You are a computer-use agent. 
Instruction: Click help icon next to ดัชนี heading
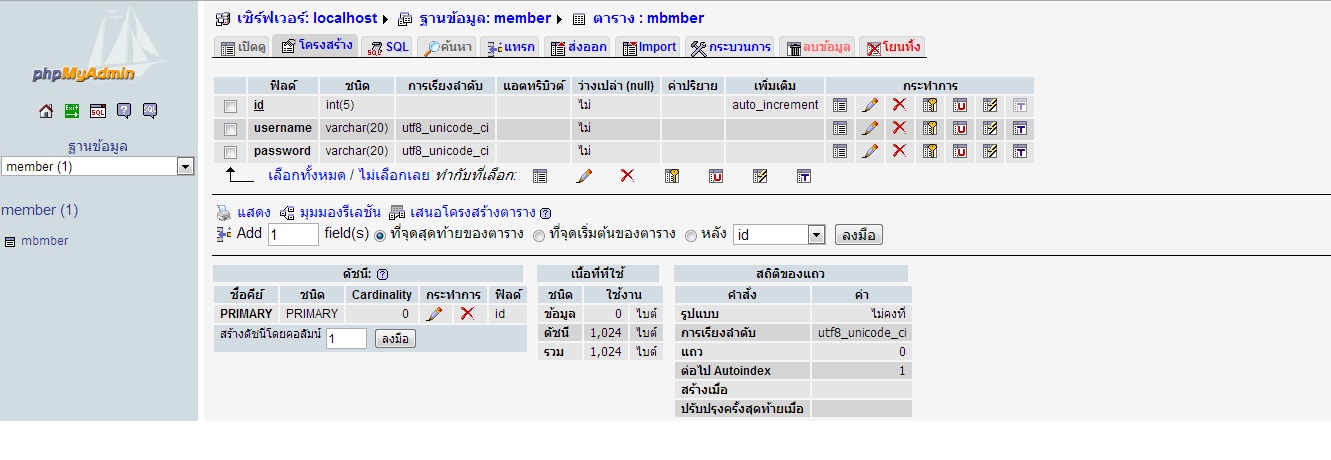[382, 273]
